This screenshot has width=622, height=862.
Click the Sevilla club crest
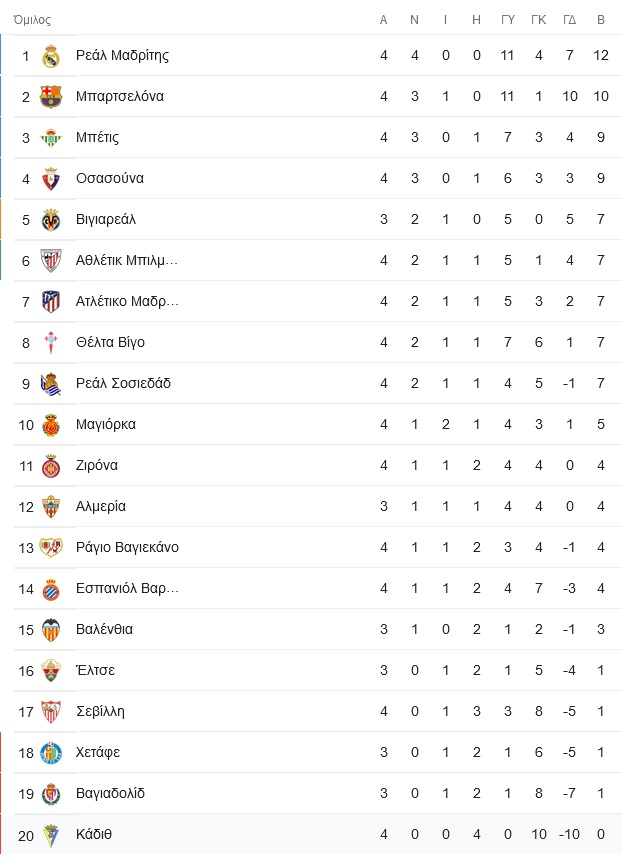tap(51, 712)
